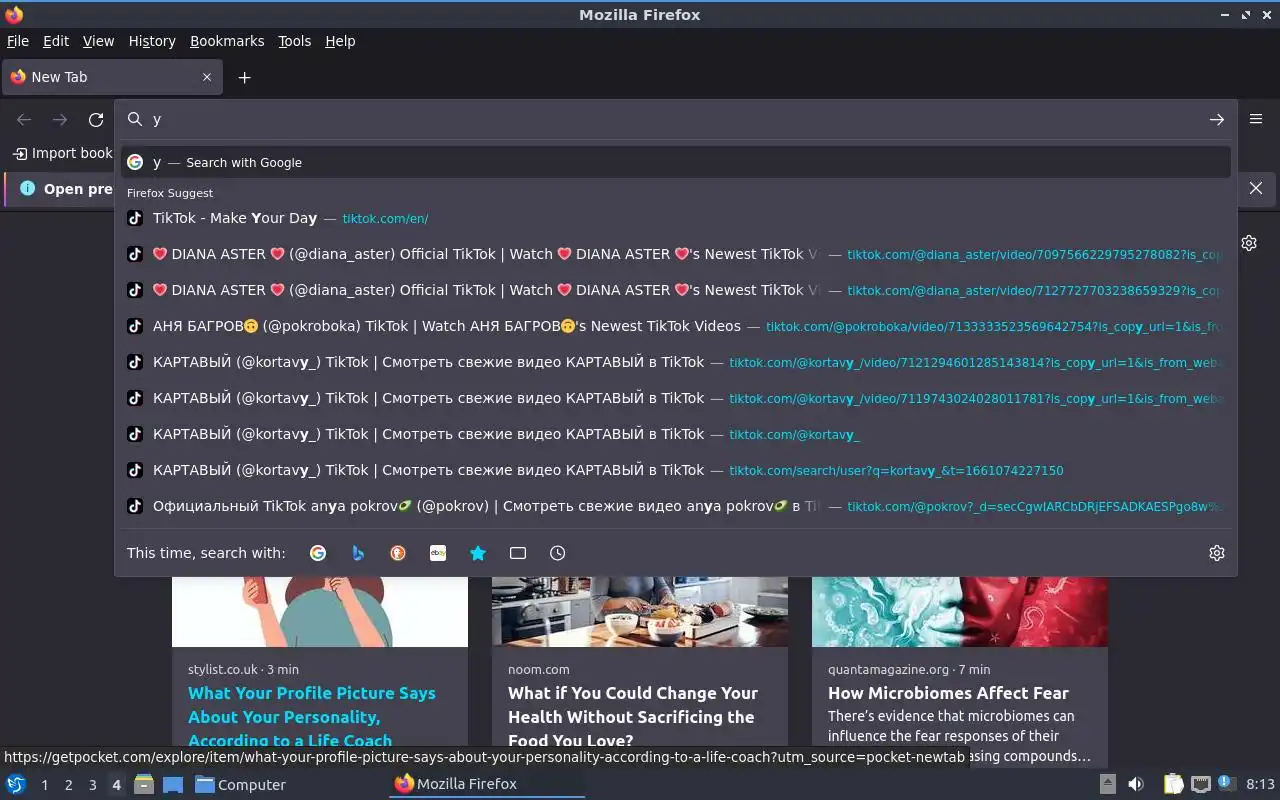
Task: Select the New Tab tab
Action: coord(112,77)
